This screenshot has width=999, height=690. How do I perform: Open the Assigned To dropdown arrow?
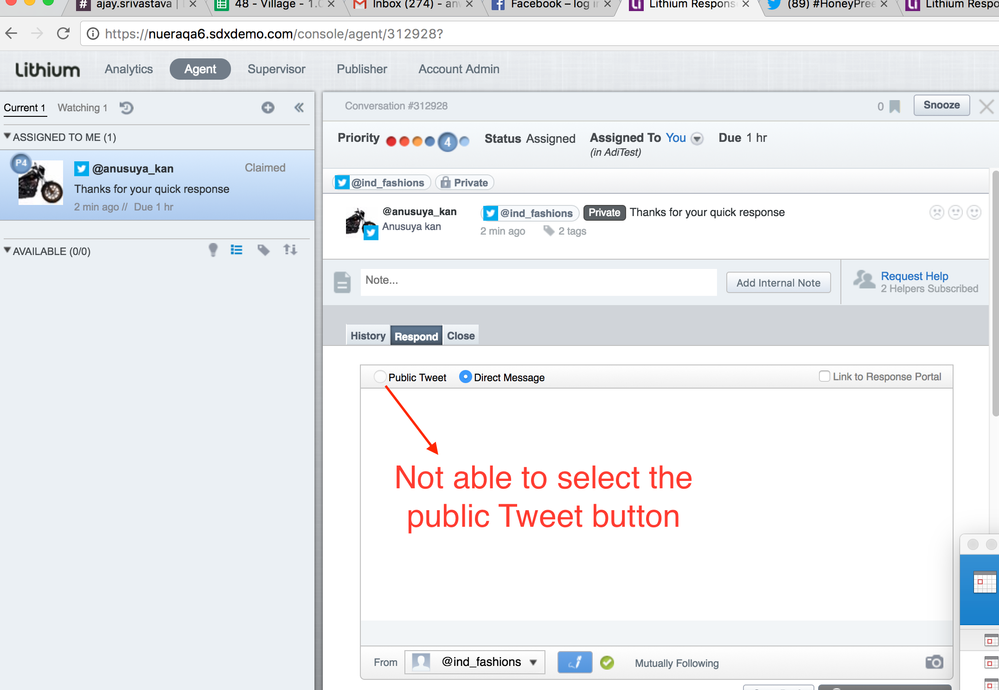click(697, 138)
